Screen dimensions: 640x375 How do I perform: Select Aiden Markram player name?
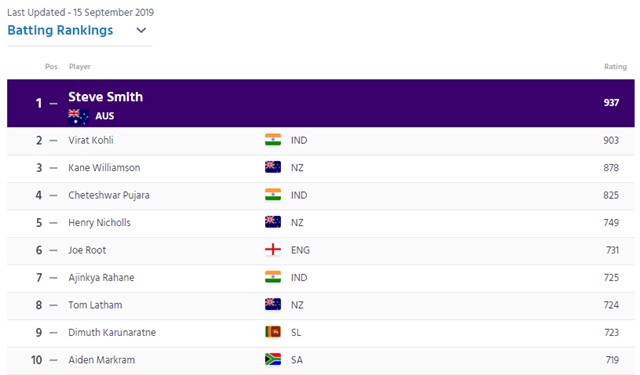pyautogui.click(x=101, y=359)
